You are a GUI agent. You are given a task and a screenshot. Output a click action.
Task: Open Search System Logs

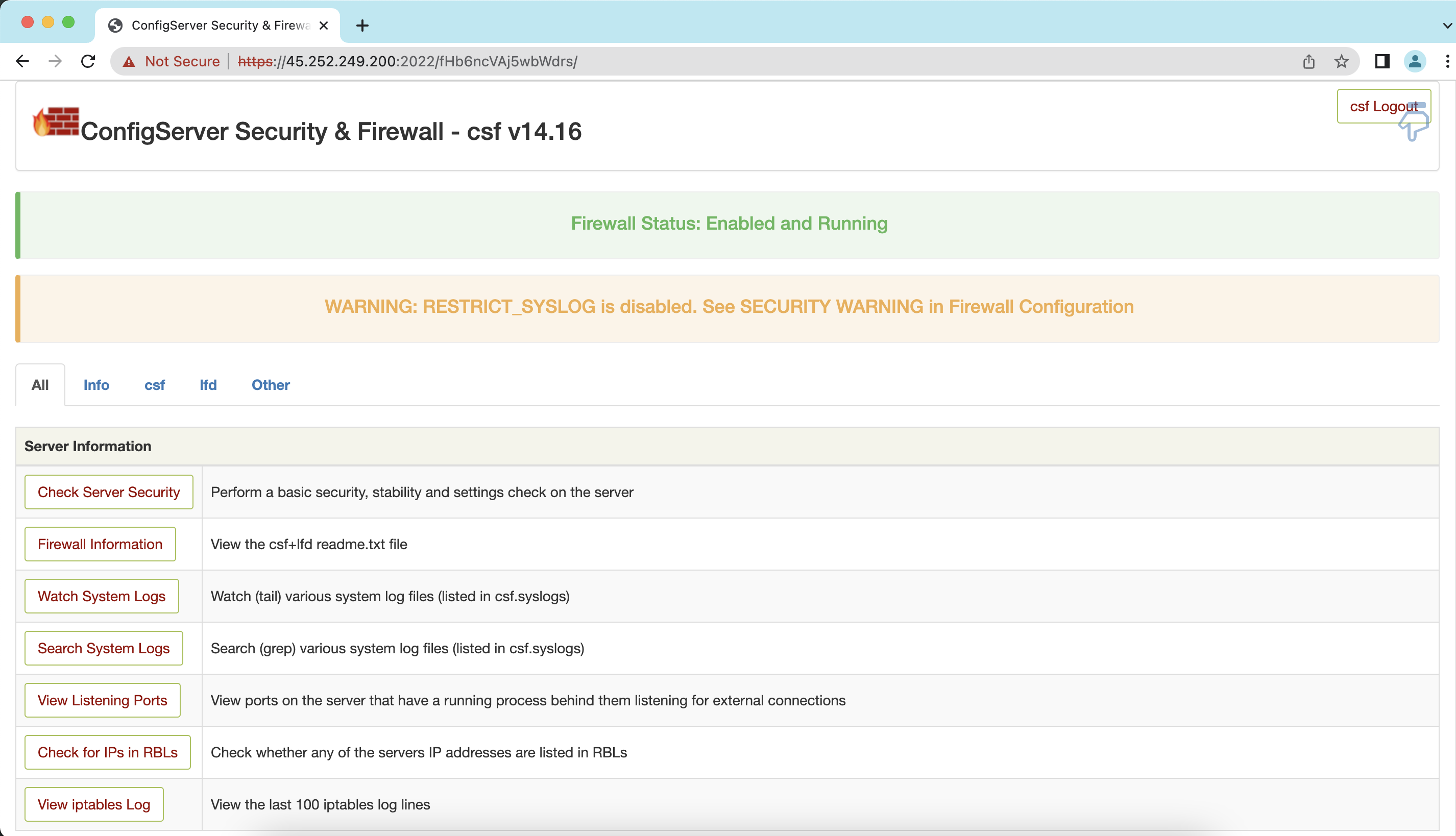104,648
